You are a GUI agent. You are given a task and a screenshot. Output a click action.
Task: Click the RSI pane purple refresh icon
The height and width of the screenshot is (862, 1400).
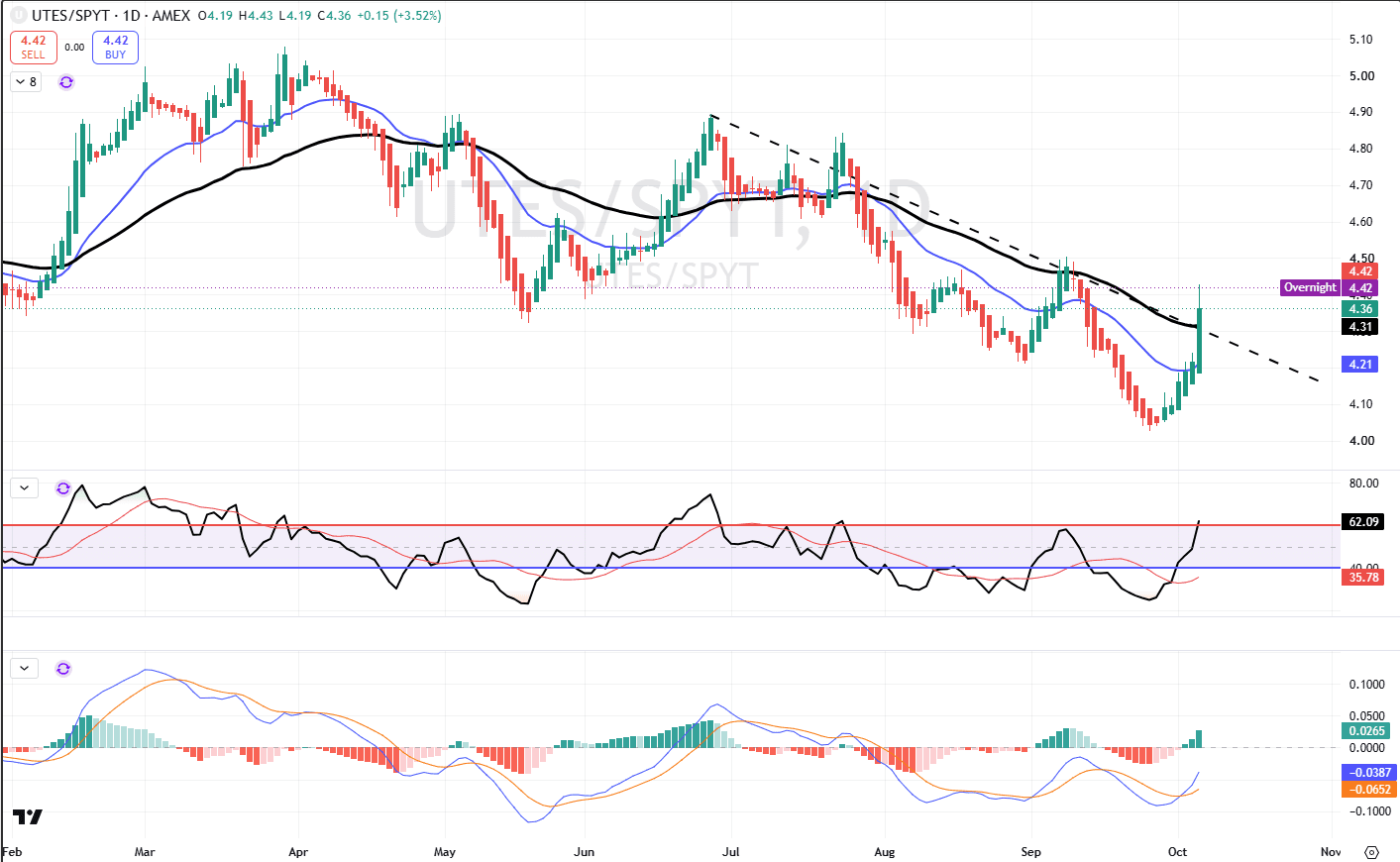(x=63, y=487)
